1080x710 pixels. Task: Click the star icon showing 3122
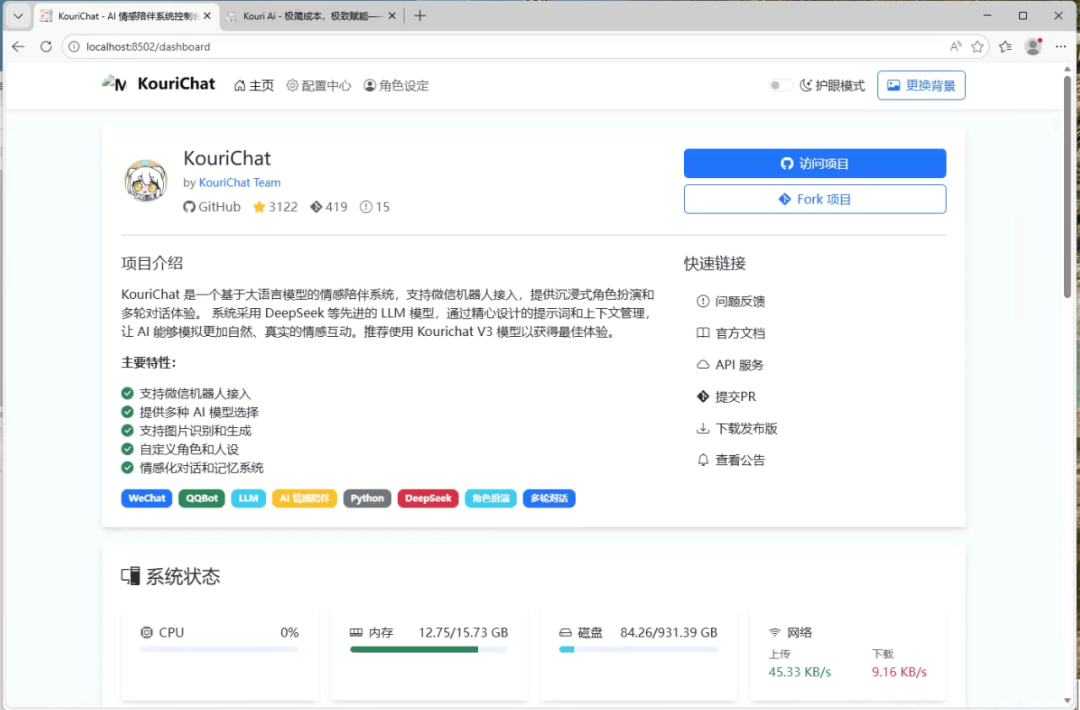[259, 207]
